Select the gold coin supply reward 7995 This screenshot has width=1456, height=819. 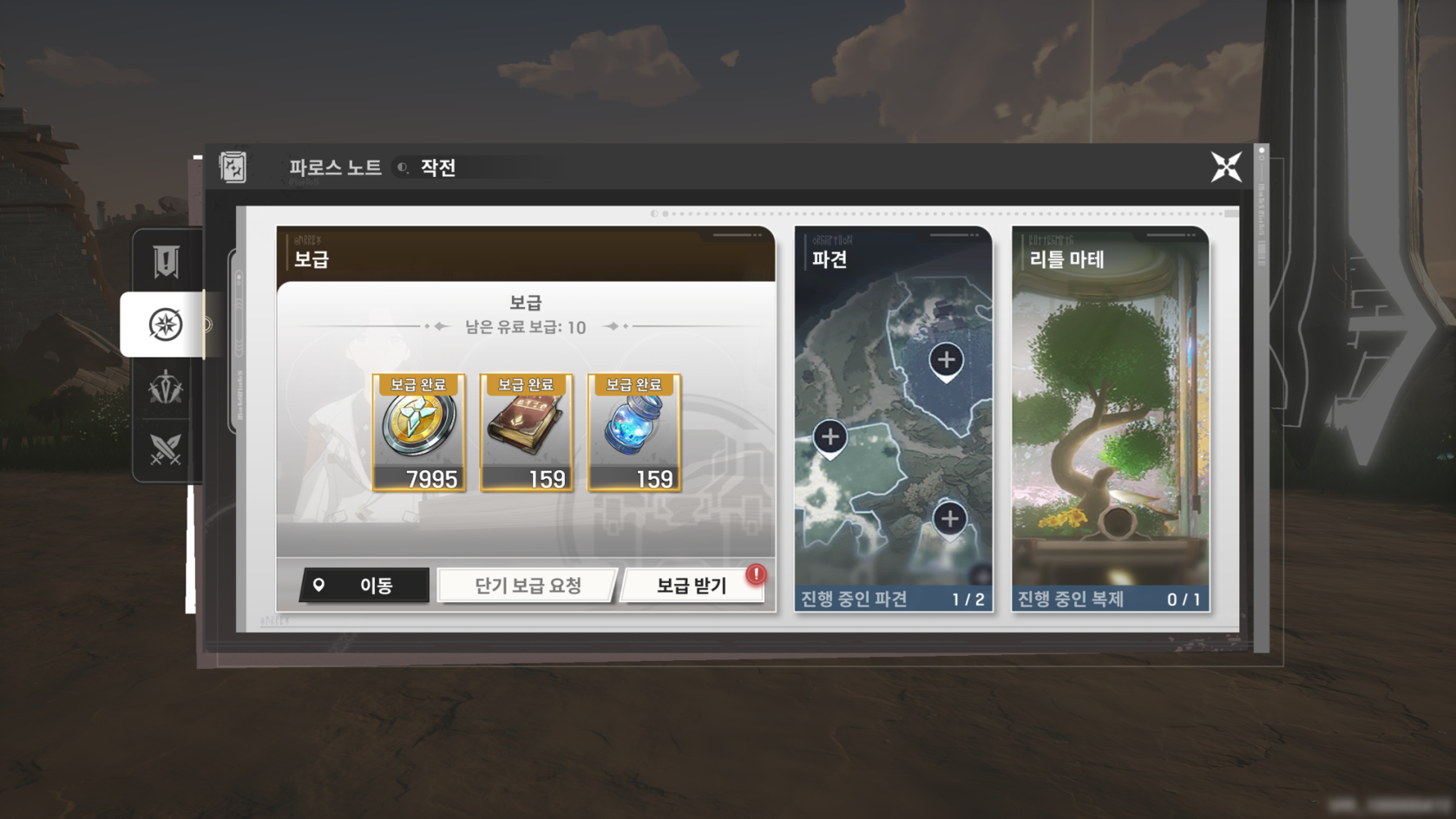[419, 433]
